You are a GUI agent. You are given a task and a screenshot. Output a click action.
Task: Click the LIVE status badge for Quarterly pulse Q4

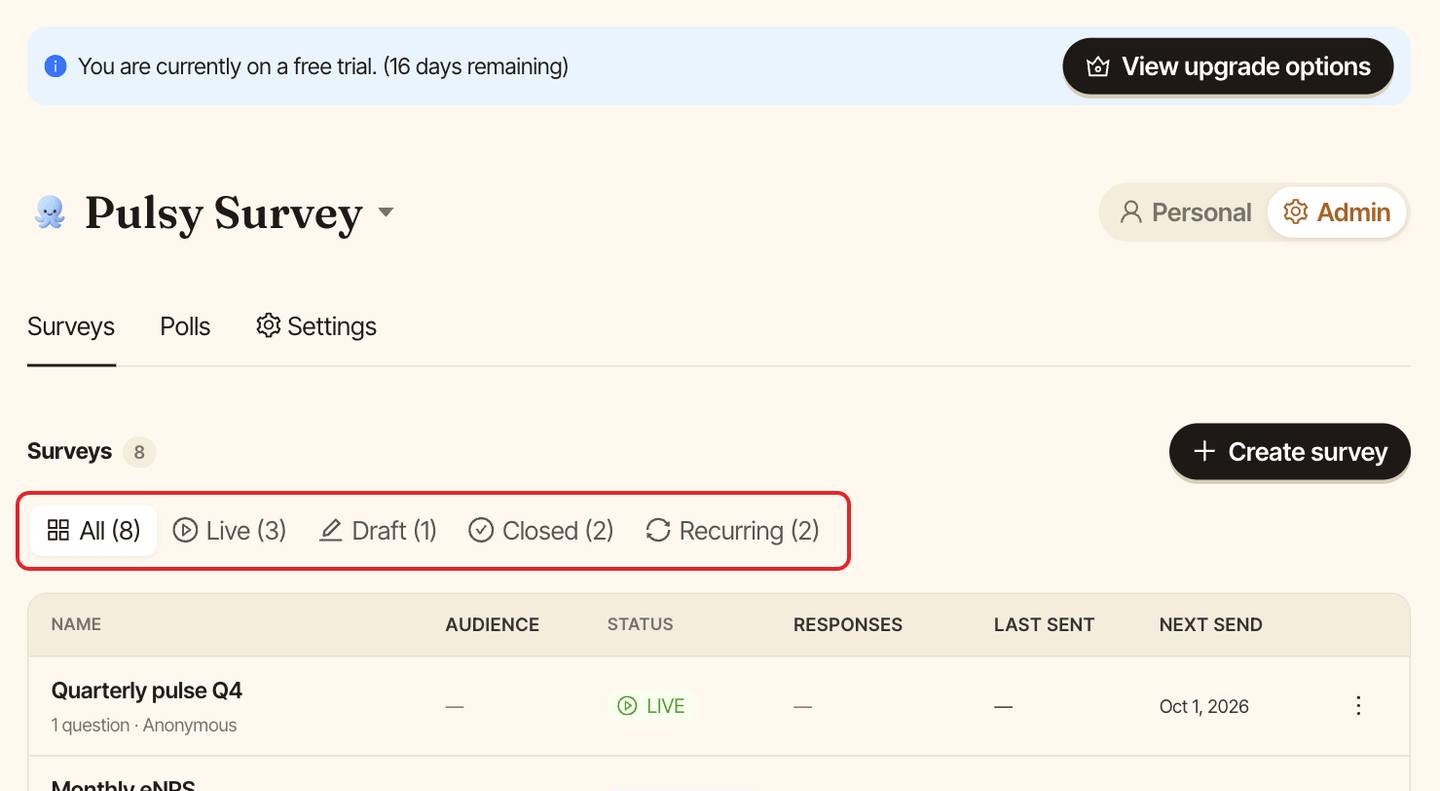pyautogui.click(x=652, y=706)
